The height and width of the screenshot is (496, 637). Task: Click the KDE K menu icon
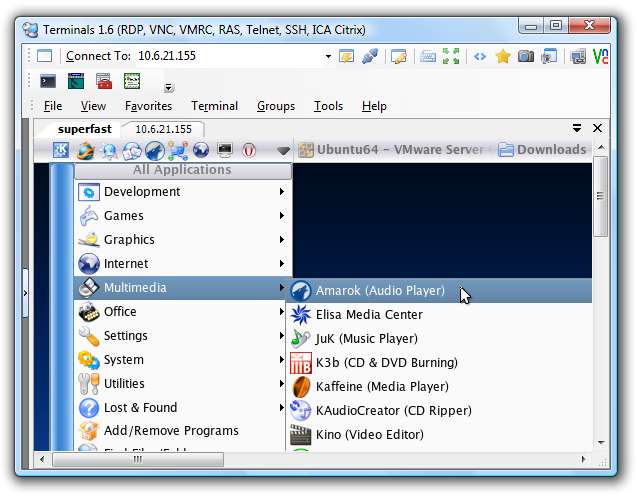[61, 150]
